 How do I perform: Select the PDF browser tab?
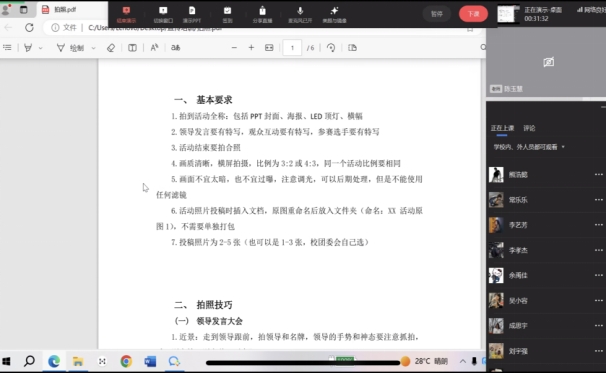pyautogui.click(x=72, y=10)
